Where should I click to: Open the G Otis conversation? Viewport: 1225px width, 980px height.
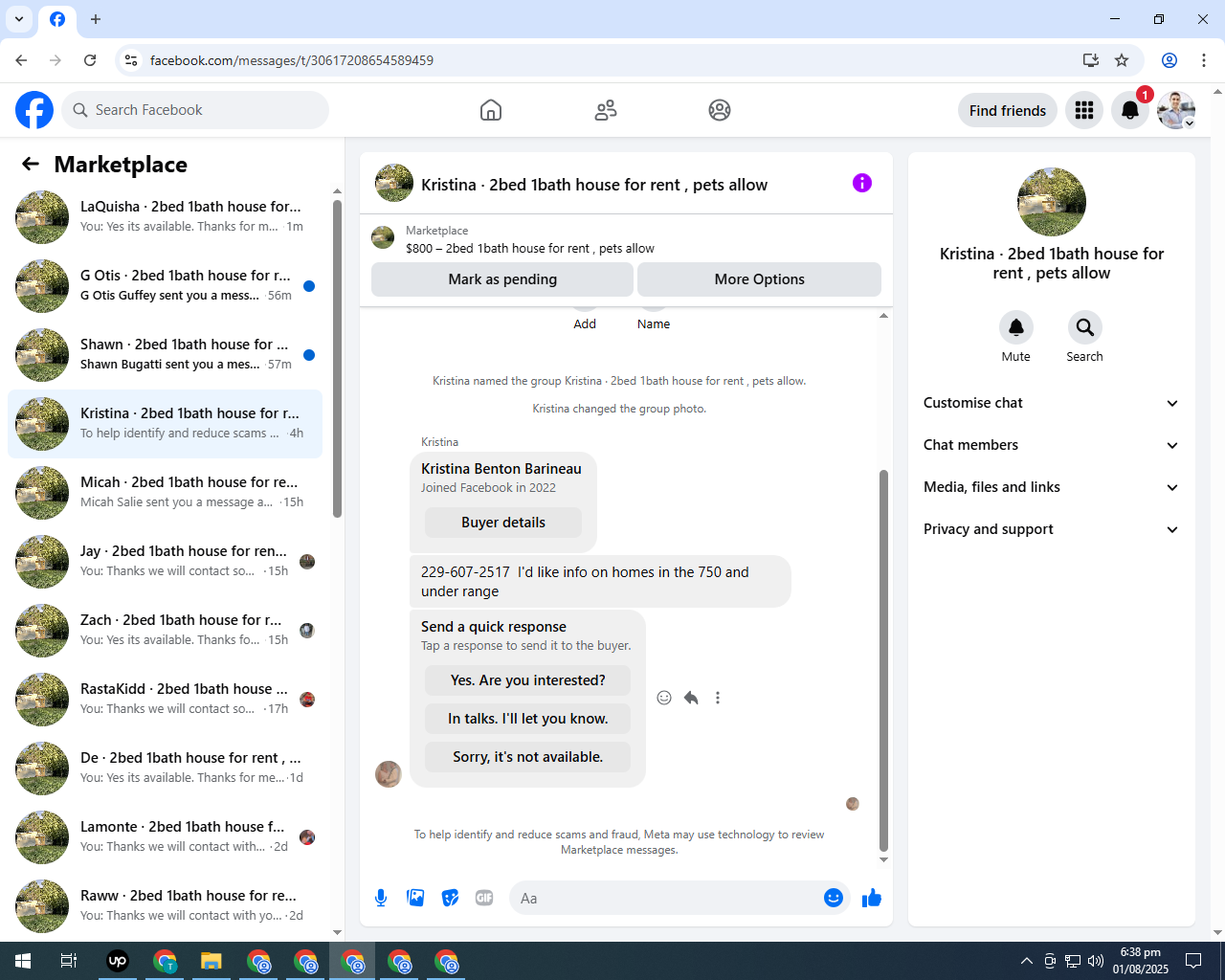click(x=165, y=286)
